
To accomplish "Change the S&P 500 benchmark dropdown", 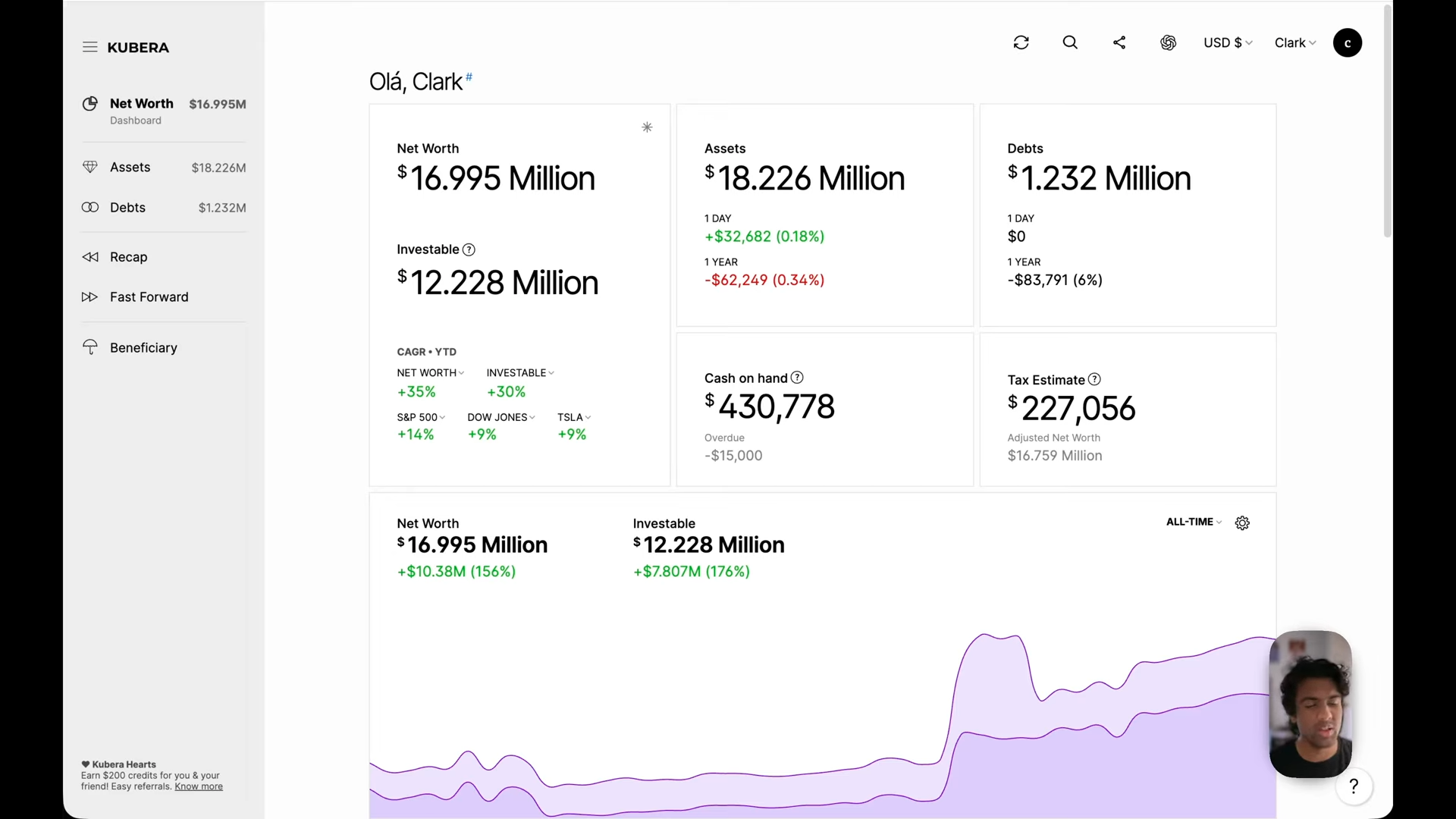I will pyautogui.click(x=421, y=417).
